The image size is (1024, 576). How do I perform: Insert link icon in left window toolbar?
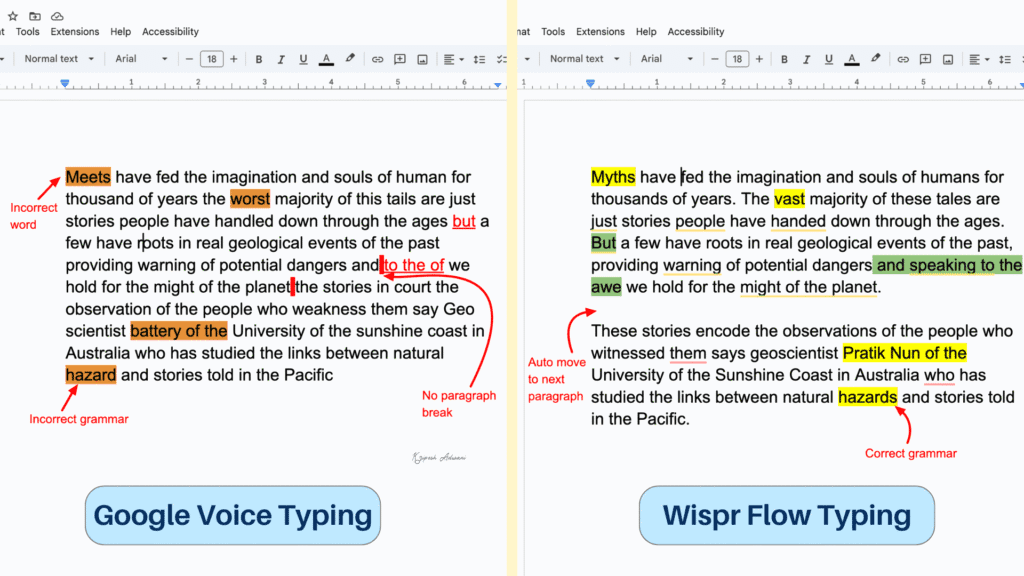point(377,59)
